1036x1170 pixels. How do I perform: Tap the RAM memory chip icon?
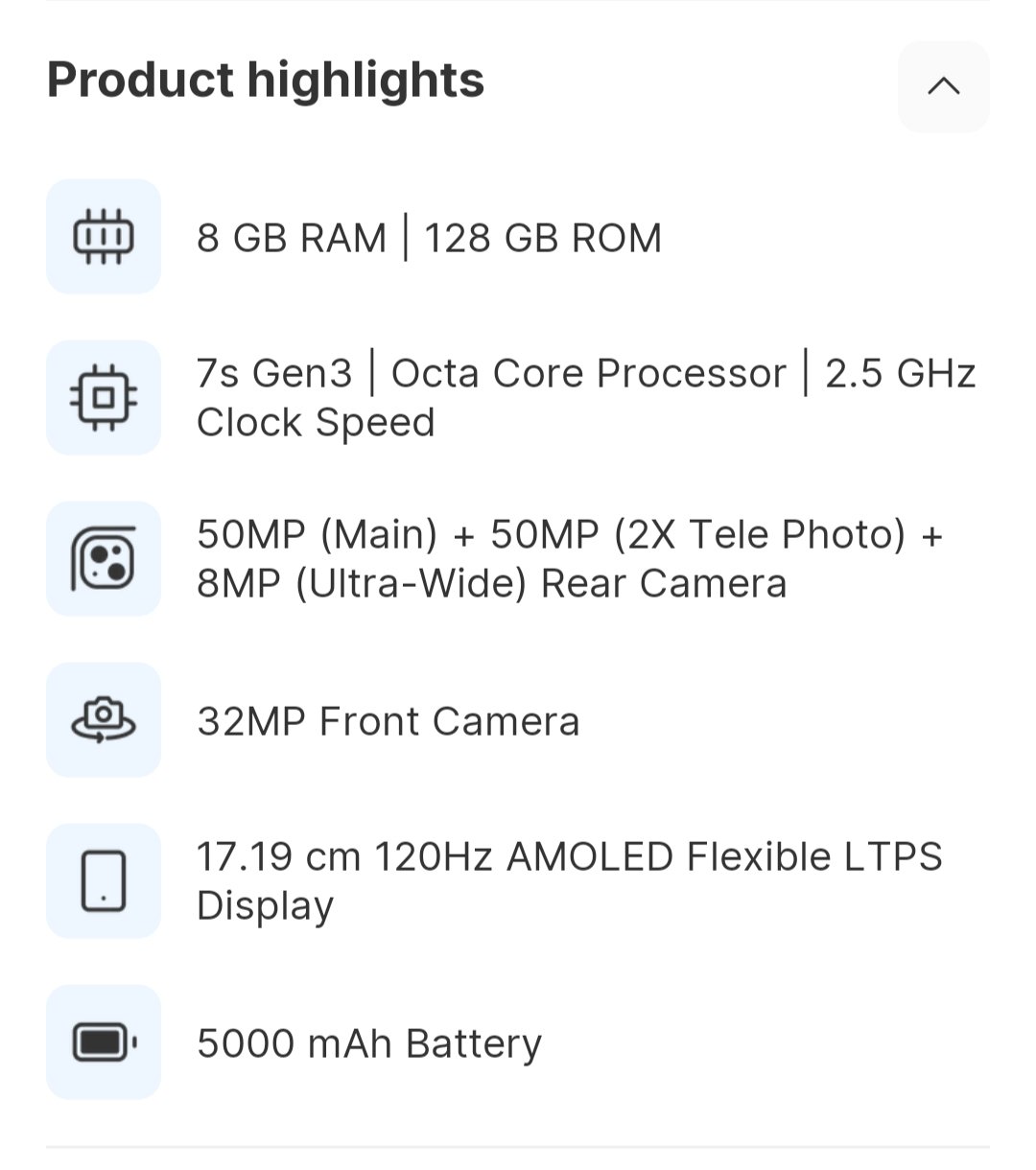coord(104,236)
